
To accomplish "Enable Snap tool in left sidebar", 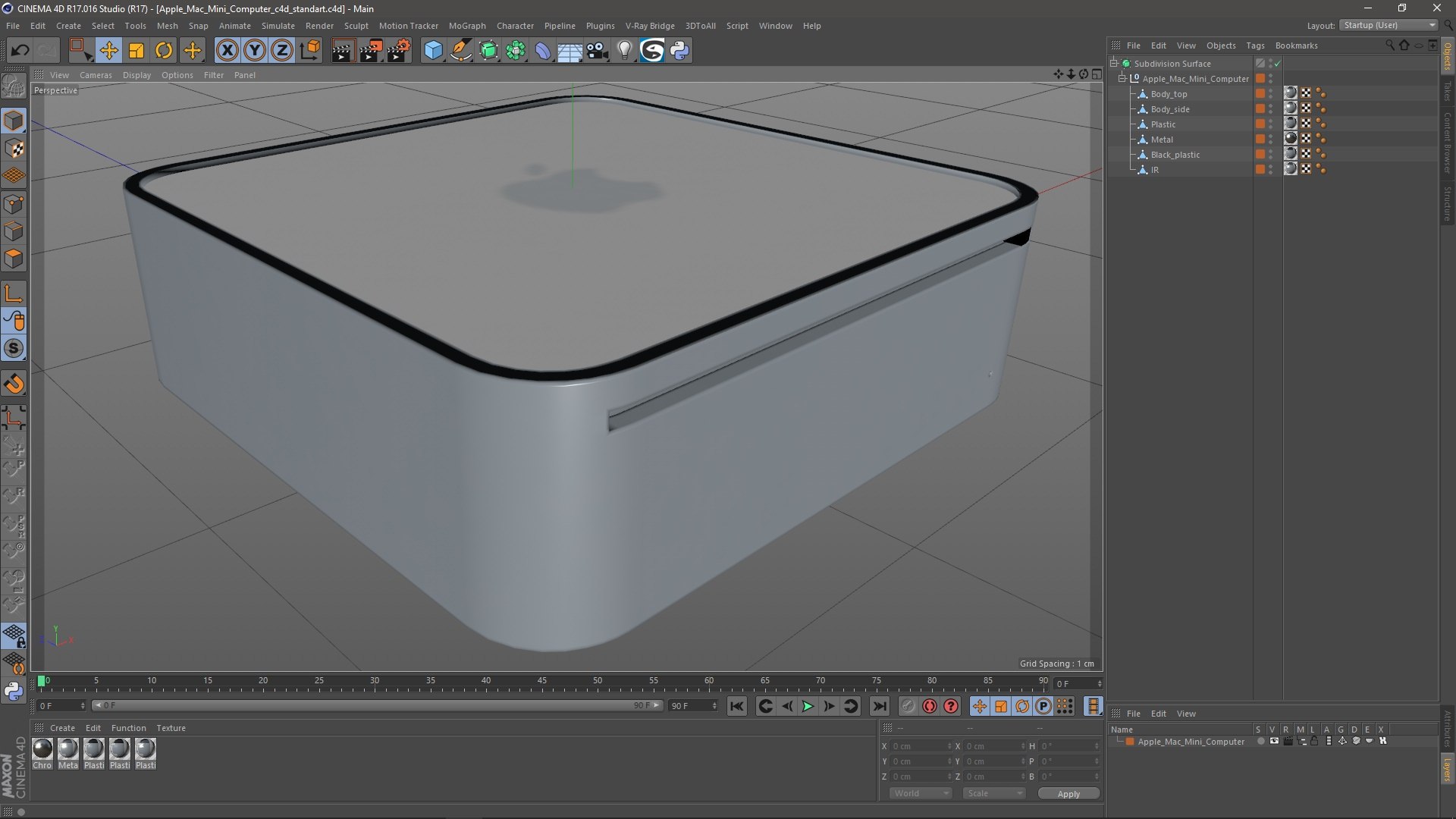I will (14, 349).
